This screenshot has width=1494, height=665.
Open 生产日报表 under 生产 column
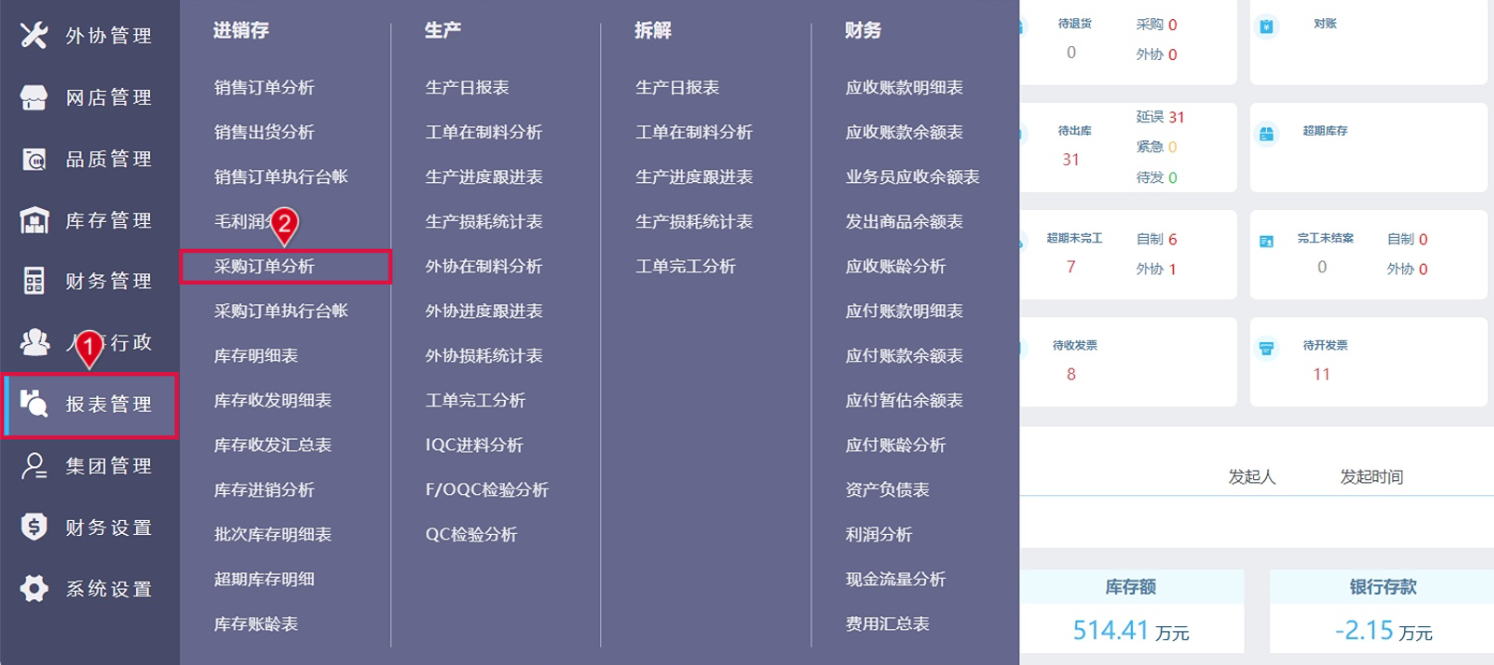coord(467,88)
